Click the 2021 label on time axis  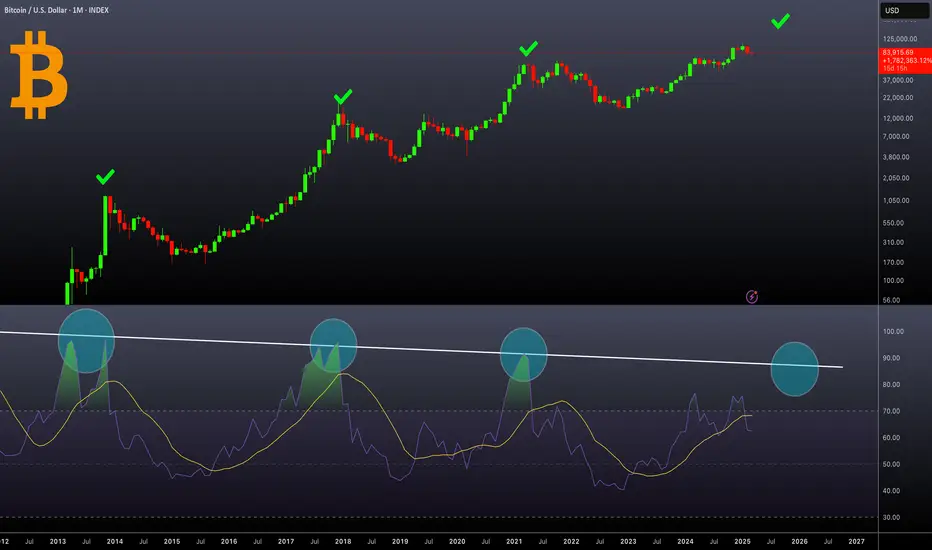point(514,542)
